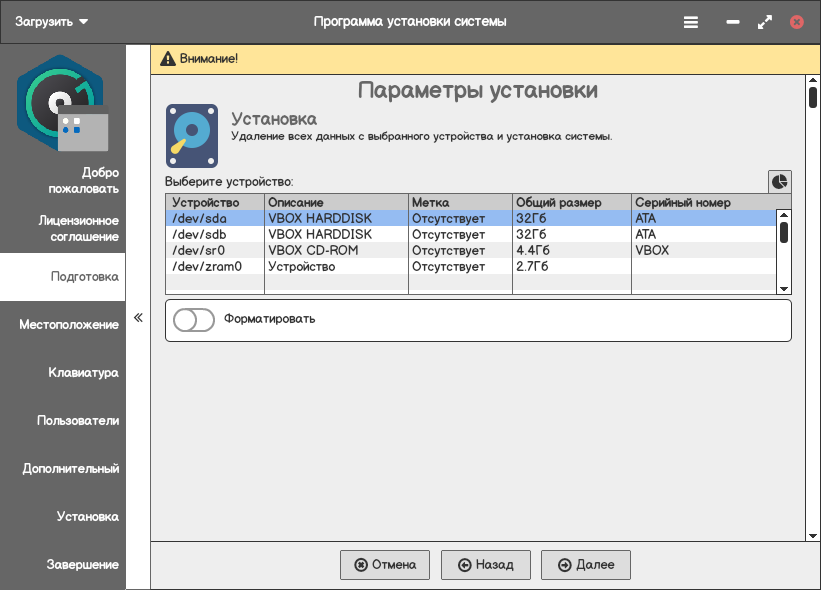The width and height of the screenshot is (821, 590).
Task: Go to Пользователи step
Action: click(x=77, y=420)
